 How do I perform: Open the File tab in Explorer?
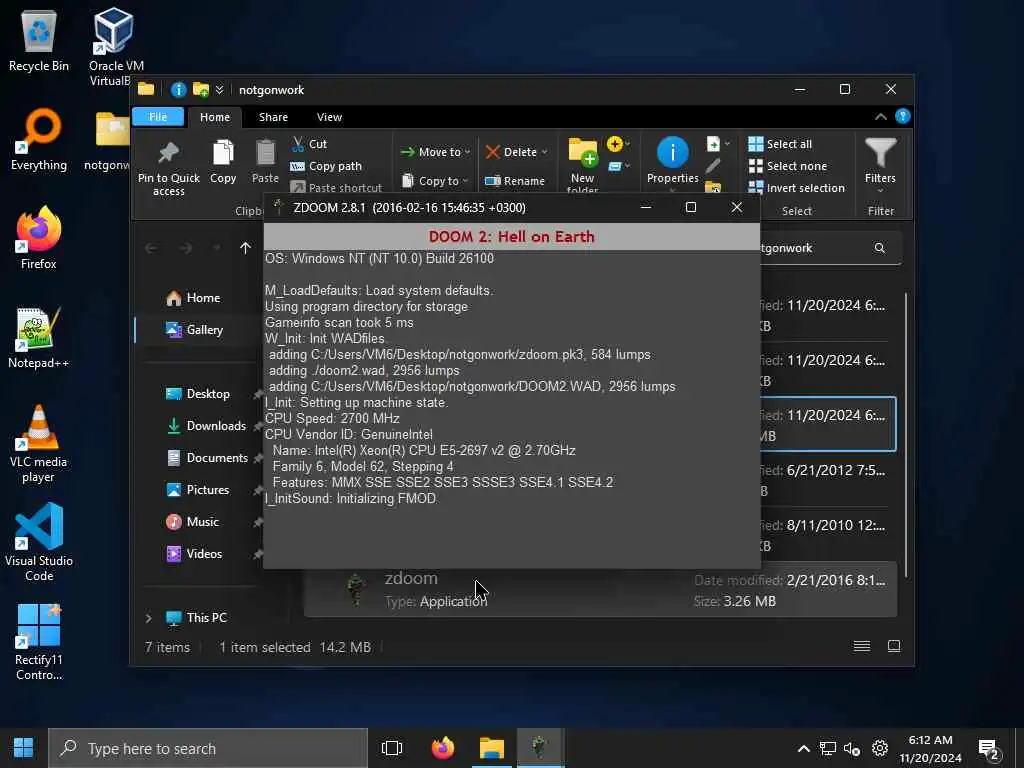point(158,117)
